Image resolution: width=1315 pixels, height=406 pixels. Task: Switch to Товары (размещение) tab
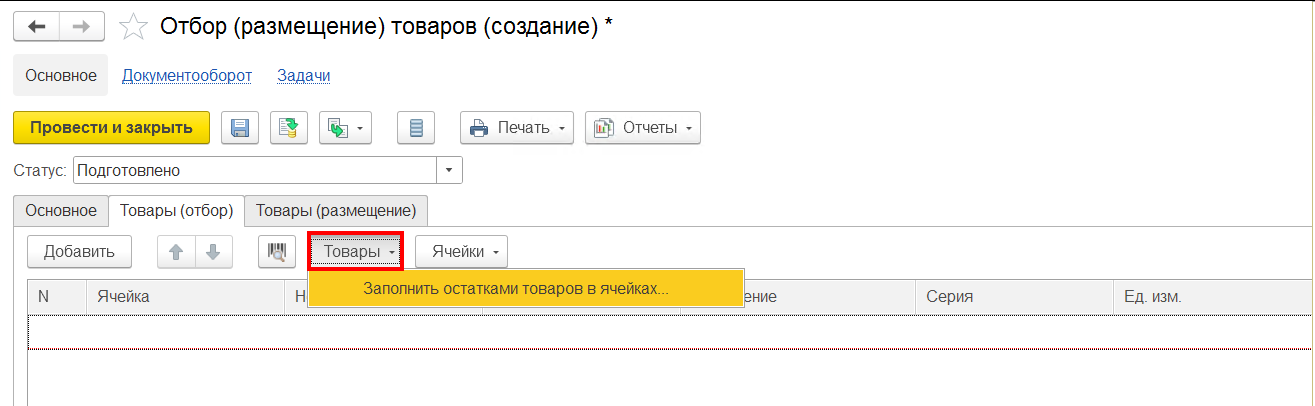click(x=336, y=210)
